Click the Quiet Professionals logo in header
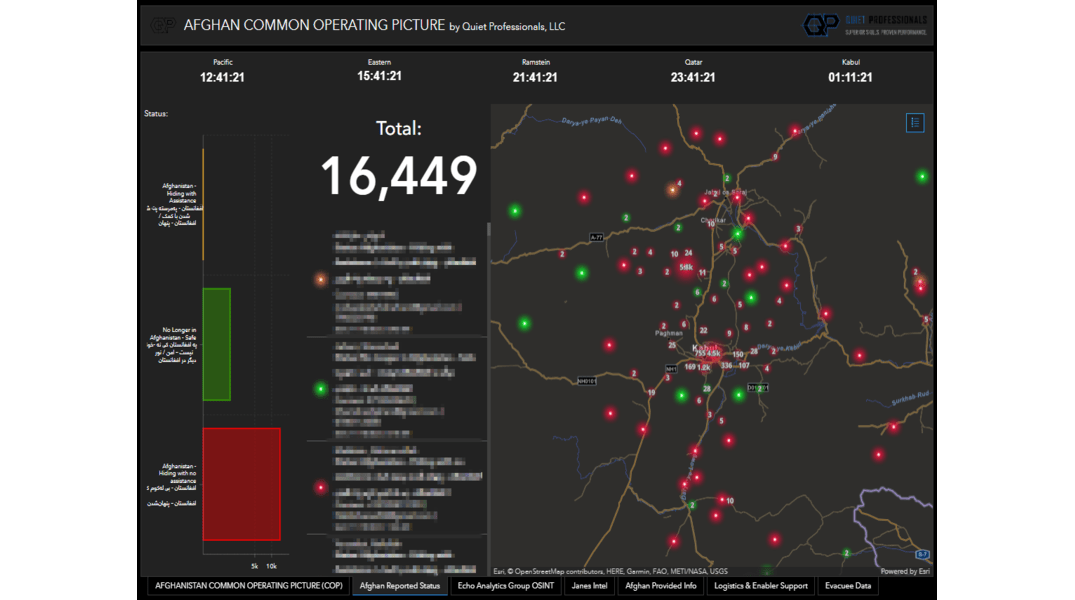Image resolution: width=1075 pixels, height=600 pixels. click(865, 25)
